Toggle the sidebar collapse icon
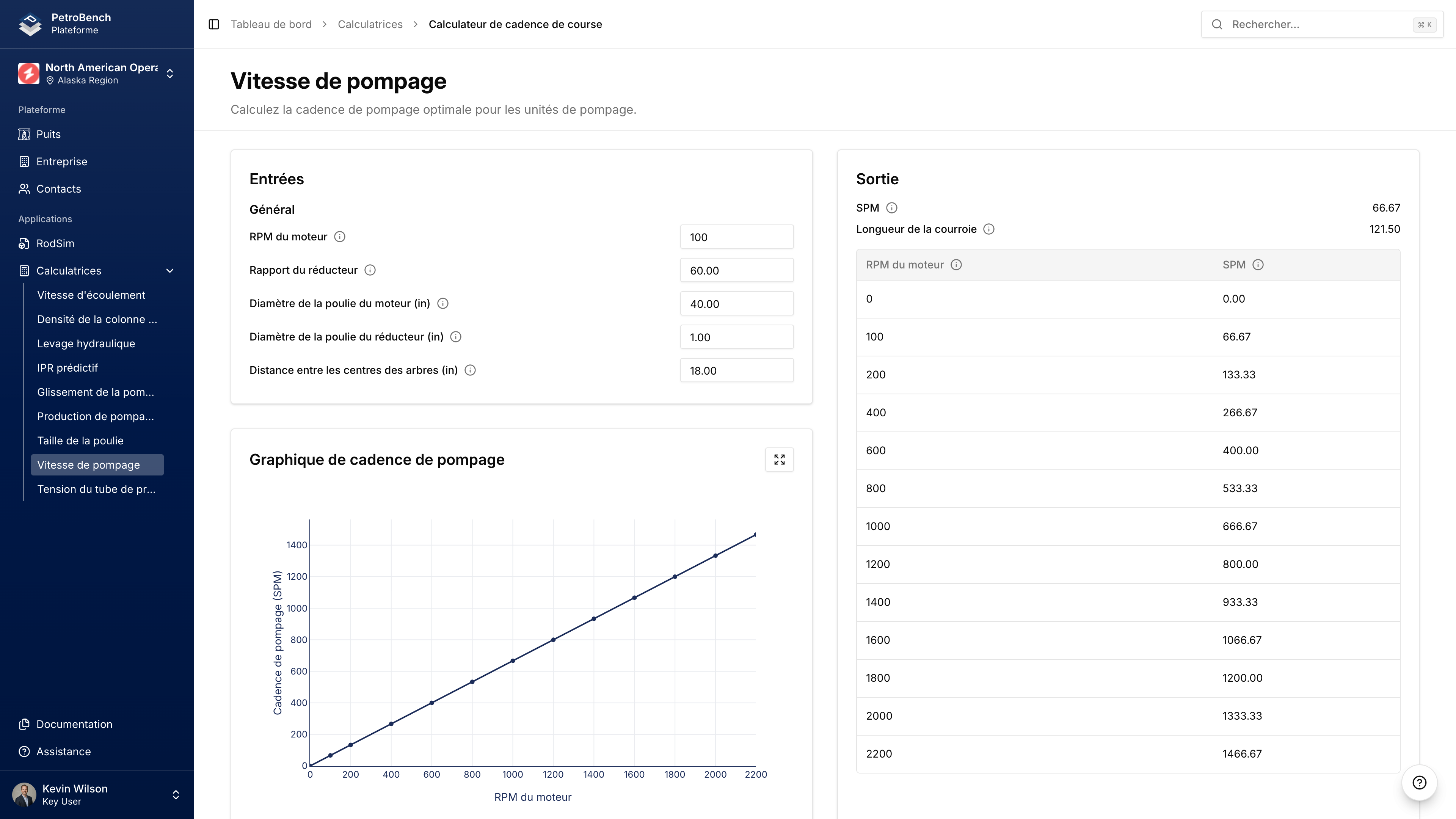Image resolution: width=1456 pixels, height=819 pixels. coord(213,24)
